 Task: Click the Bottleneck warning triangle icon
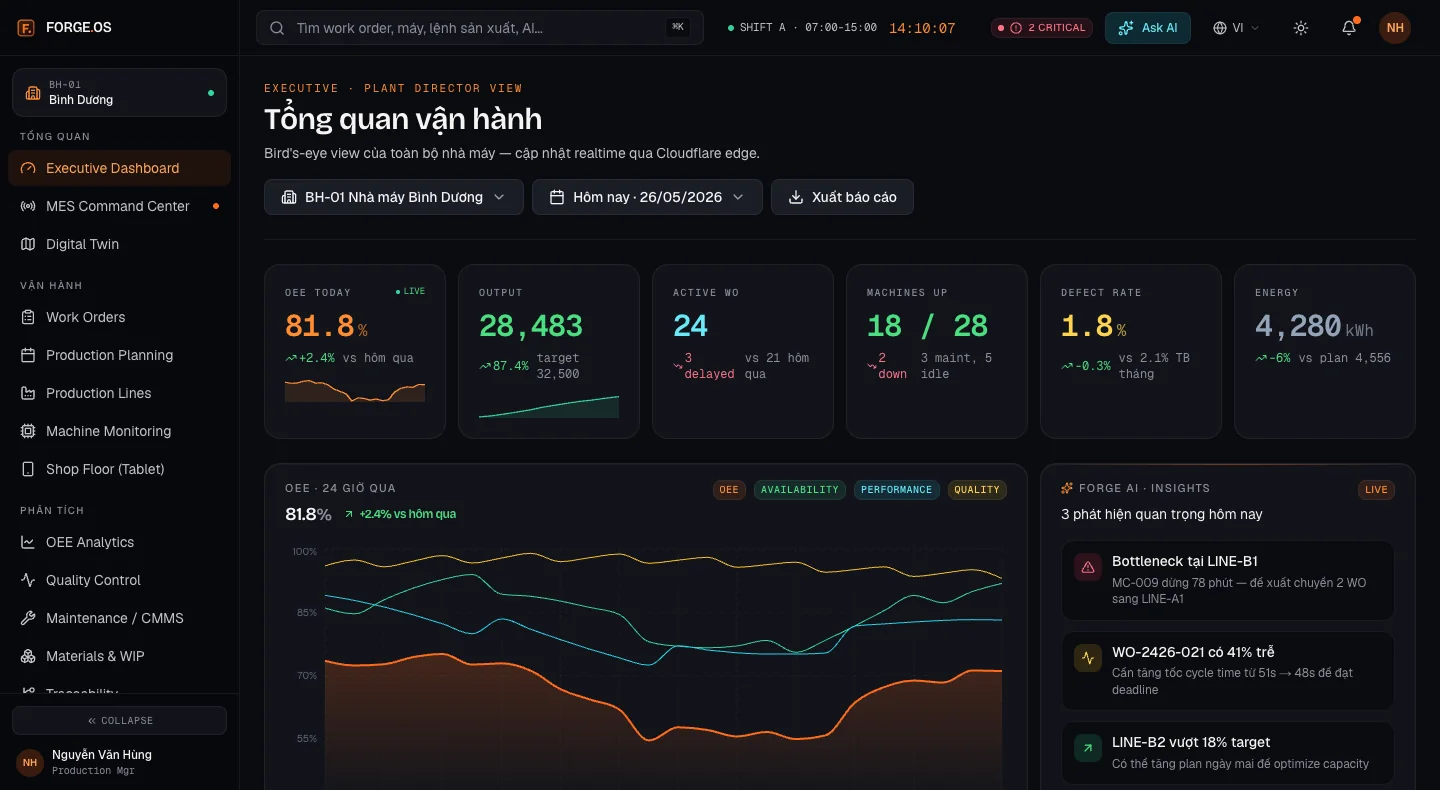[1087, 567]
